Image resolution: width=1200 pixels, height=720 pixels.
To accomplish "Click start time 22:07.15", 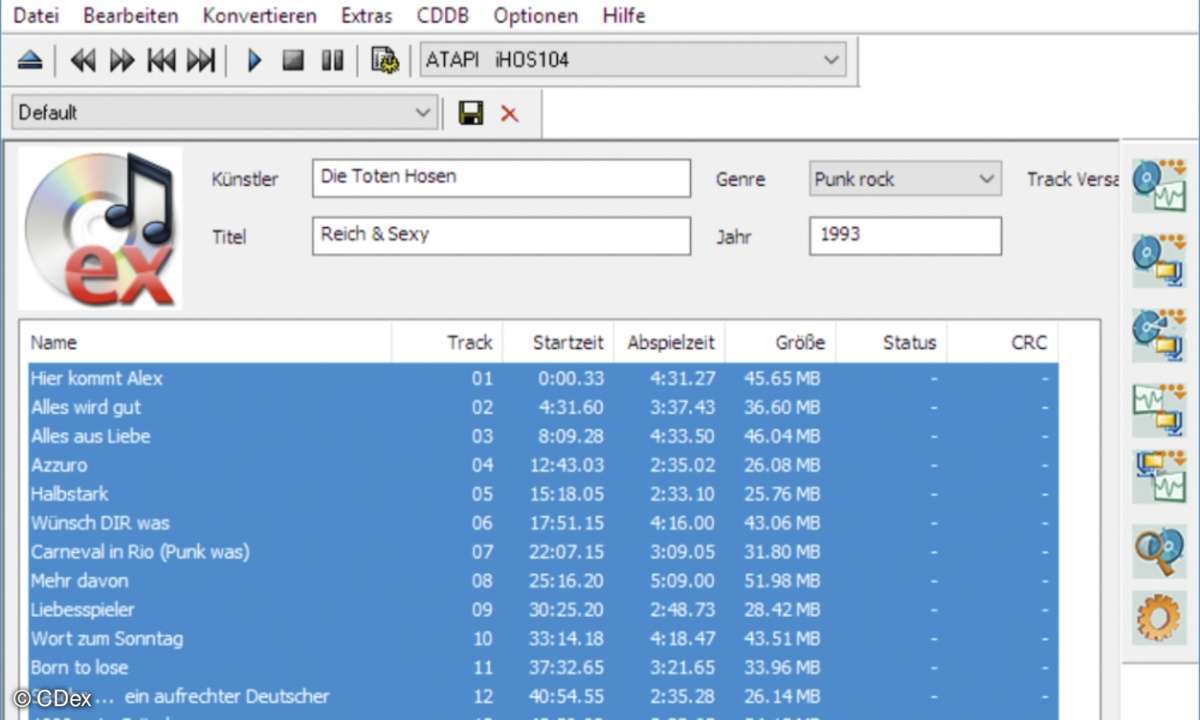I will (565, 553).
